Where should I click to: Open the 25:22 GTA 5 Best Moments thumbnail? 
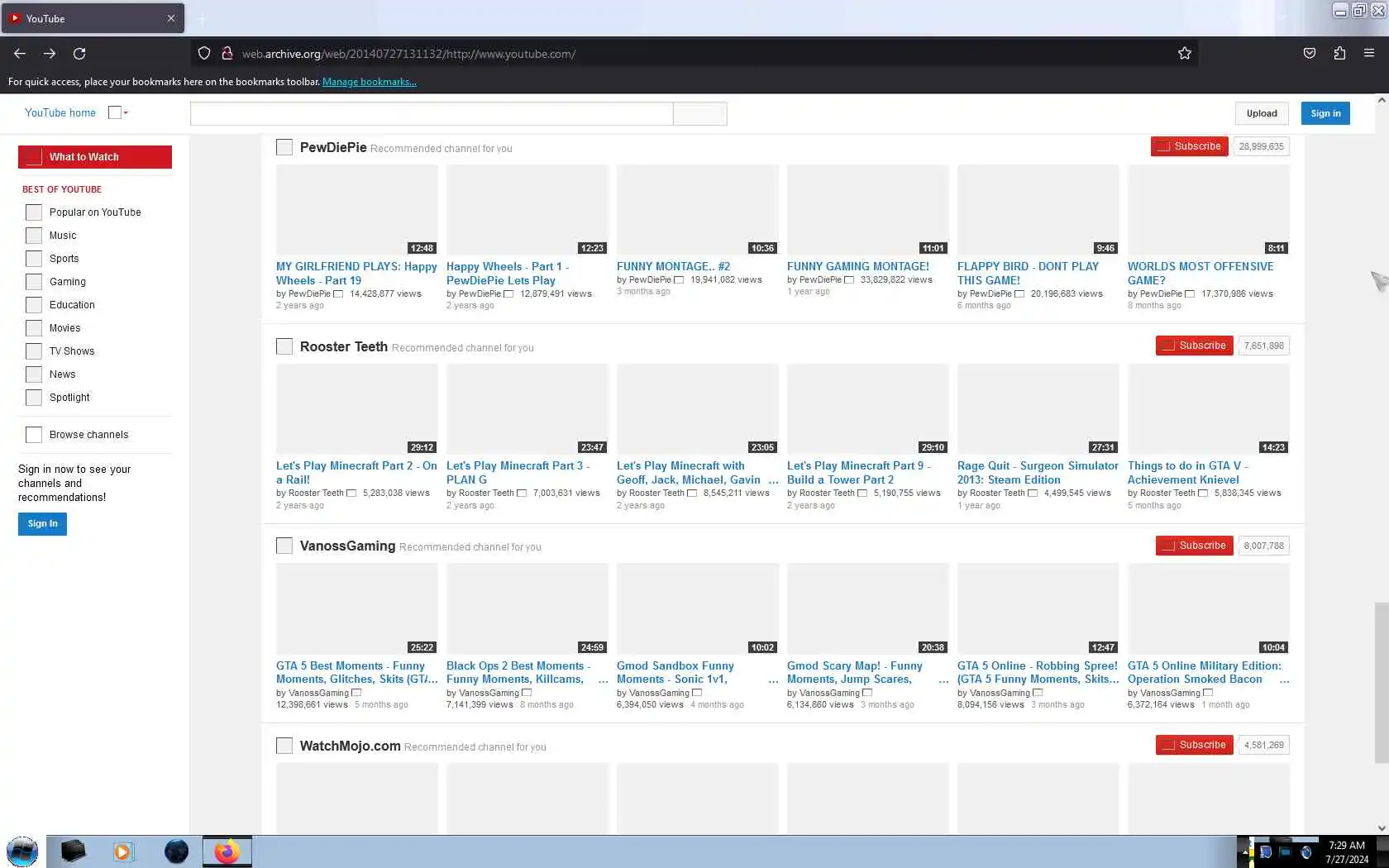357,609
